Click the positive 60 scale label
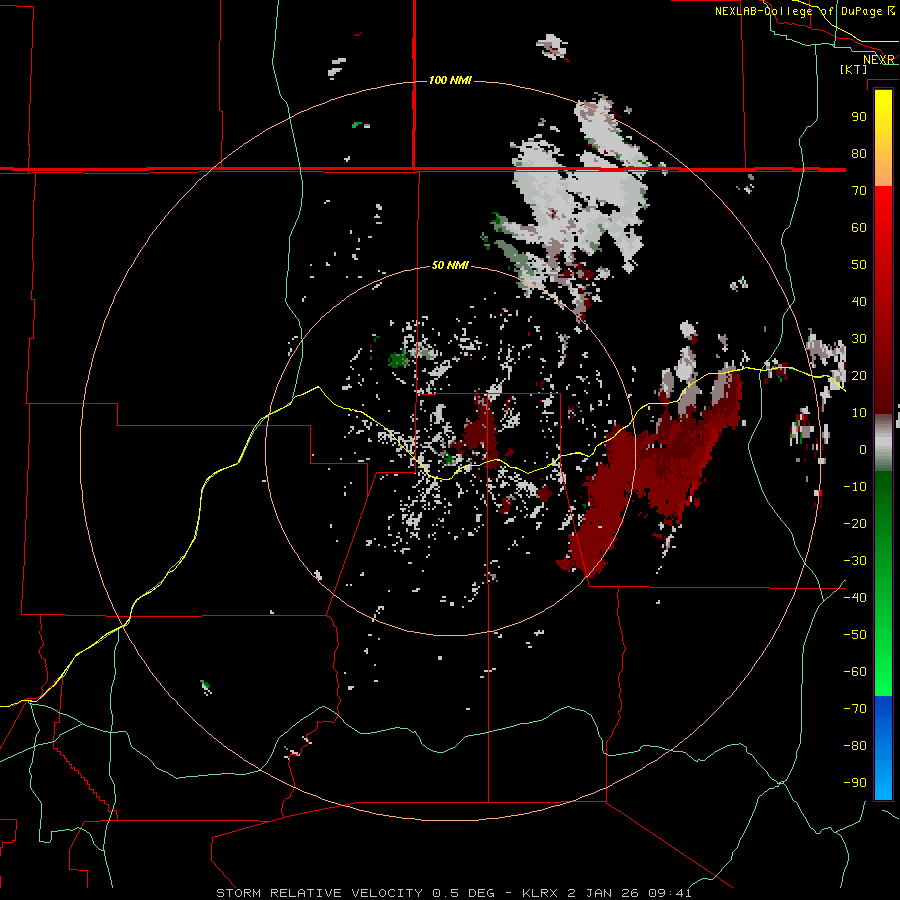Screen dimensions: 900x900 pyautogui.click(x=859, y=228)
